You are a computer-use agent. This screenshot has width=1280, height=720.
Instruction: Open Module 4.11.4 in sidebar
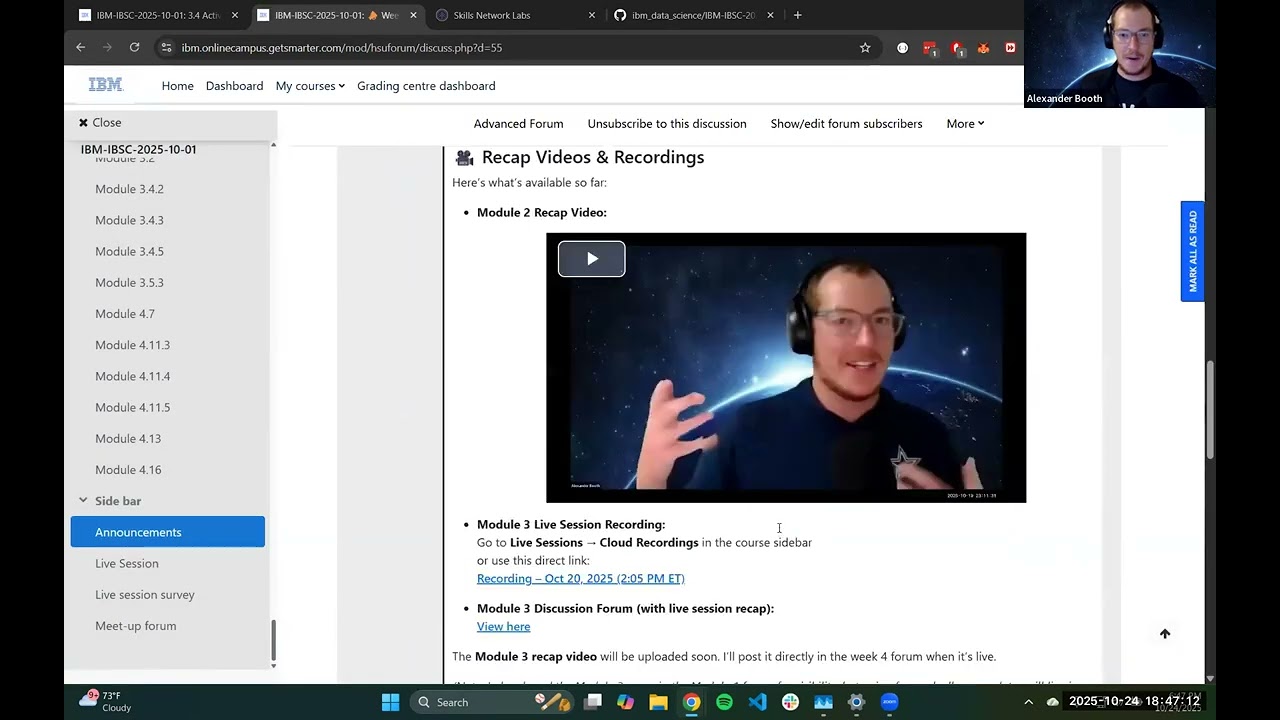pyautogui.click(x=132, y=376)
